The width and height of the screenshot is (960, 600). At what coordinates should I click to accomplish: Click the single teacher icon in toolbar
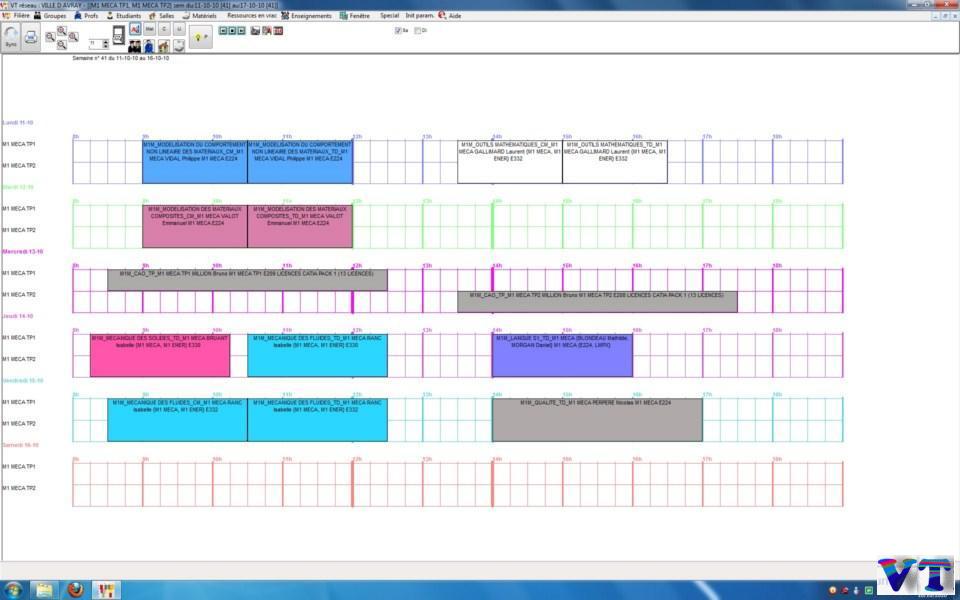[x=148, y=46]
